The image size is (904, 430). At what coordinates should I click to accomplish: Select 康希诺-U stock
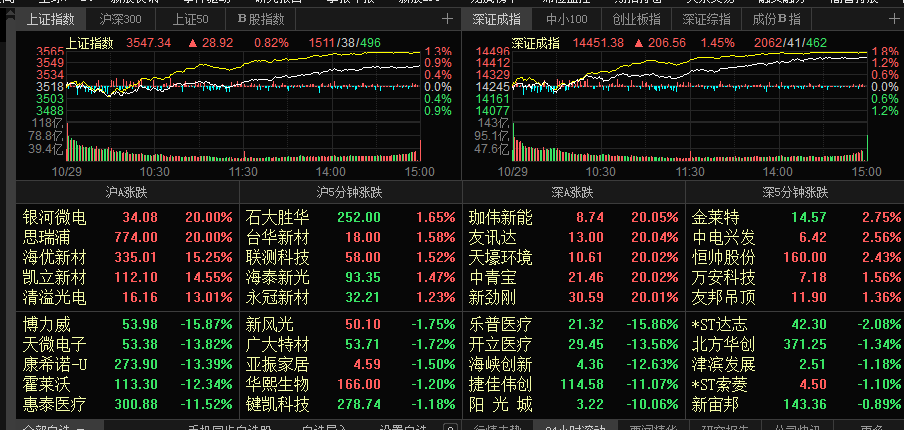tap(127, 364)
